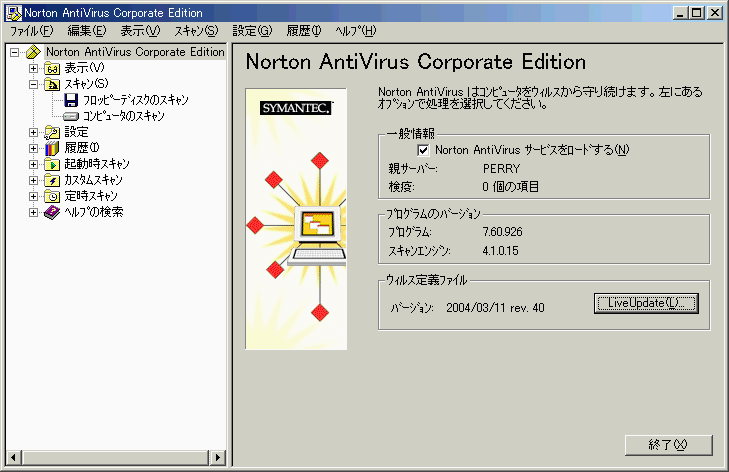The height and width of the screenshot is (472, 729).
Task: Click the title bar application icon
Action: (13, 13)
